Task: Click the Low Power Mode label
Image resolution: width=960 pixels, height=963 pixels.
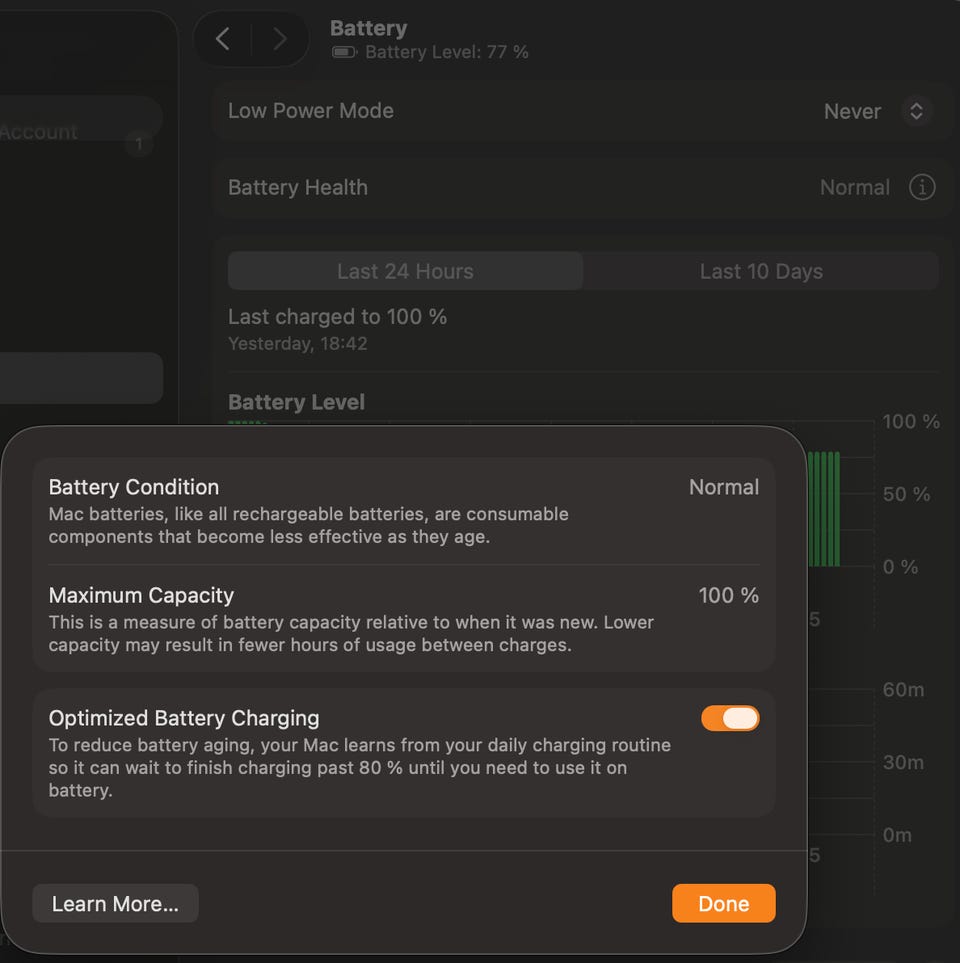Action: [x=311, y=111]
